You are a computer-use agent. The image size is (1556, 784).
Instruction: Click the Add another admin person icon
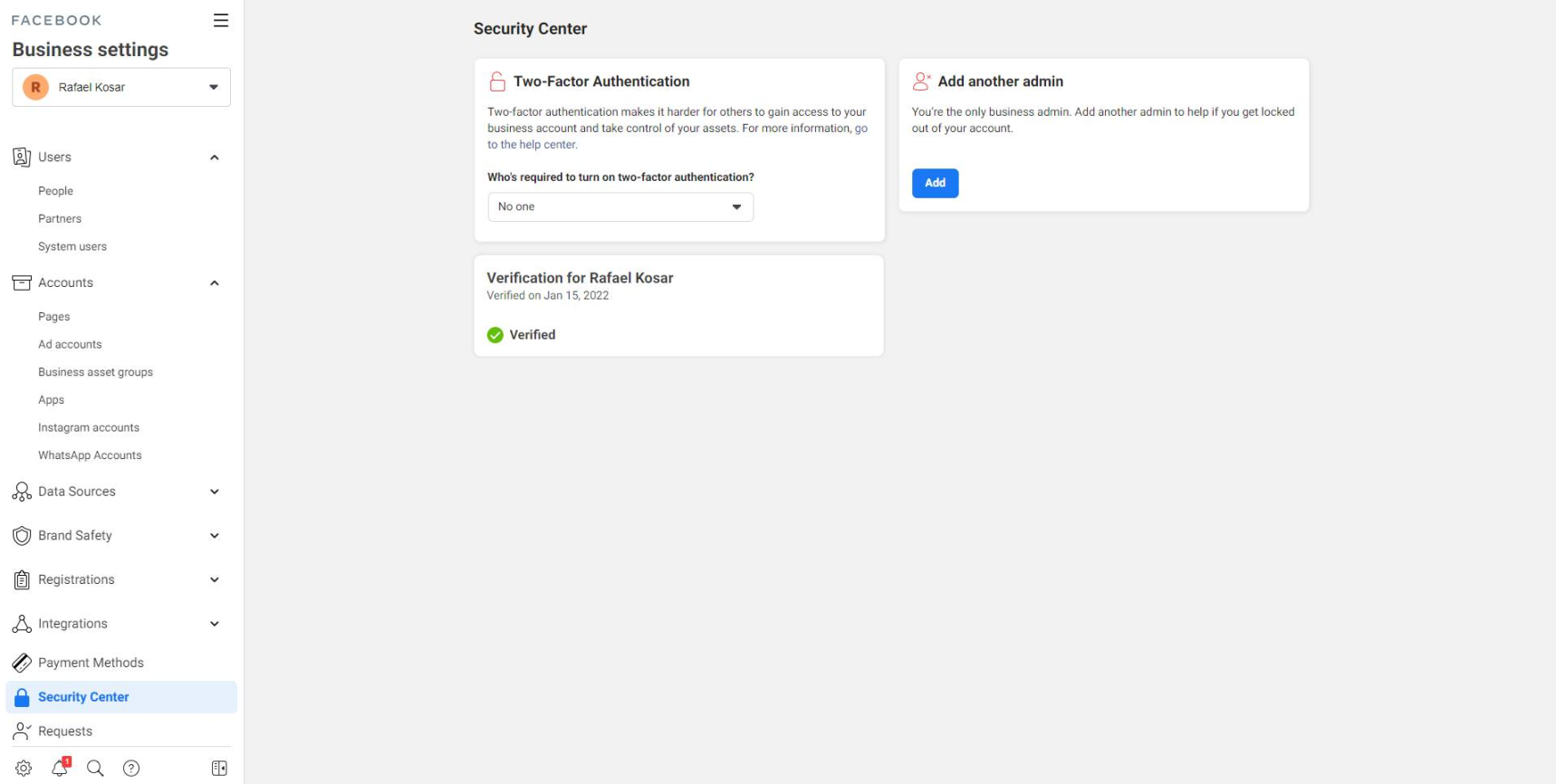click(922, 81)
